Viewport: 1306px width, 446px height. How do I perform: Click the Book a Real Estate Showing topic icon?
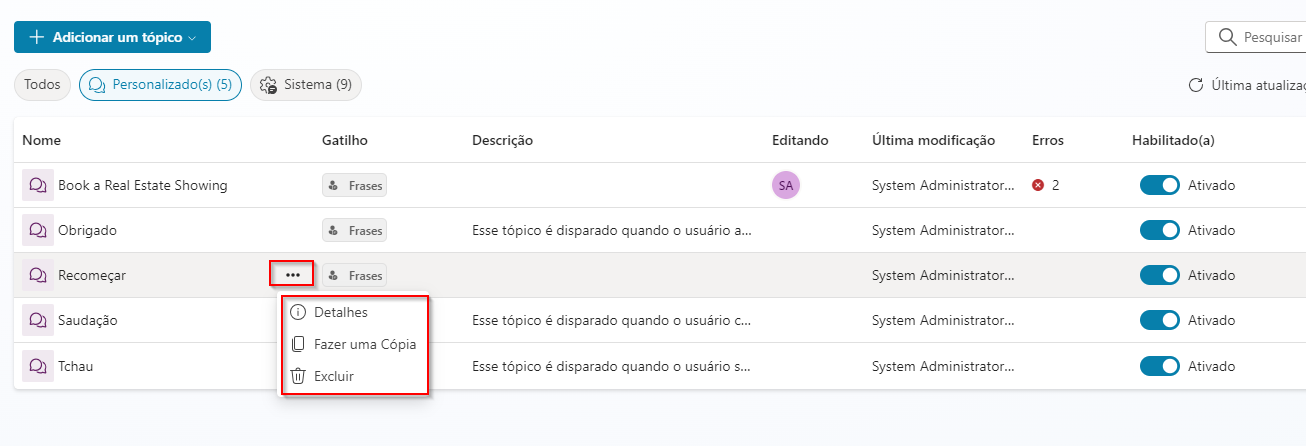coord(38,185)
